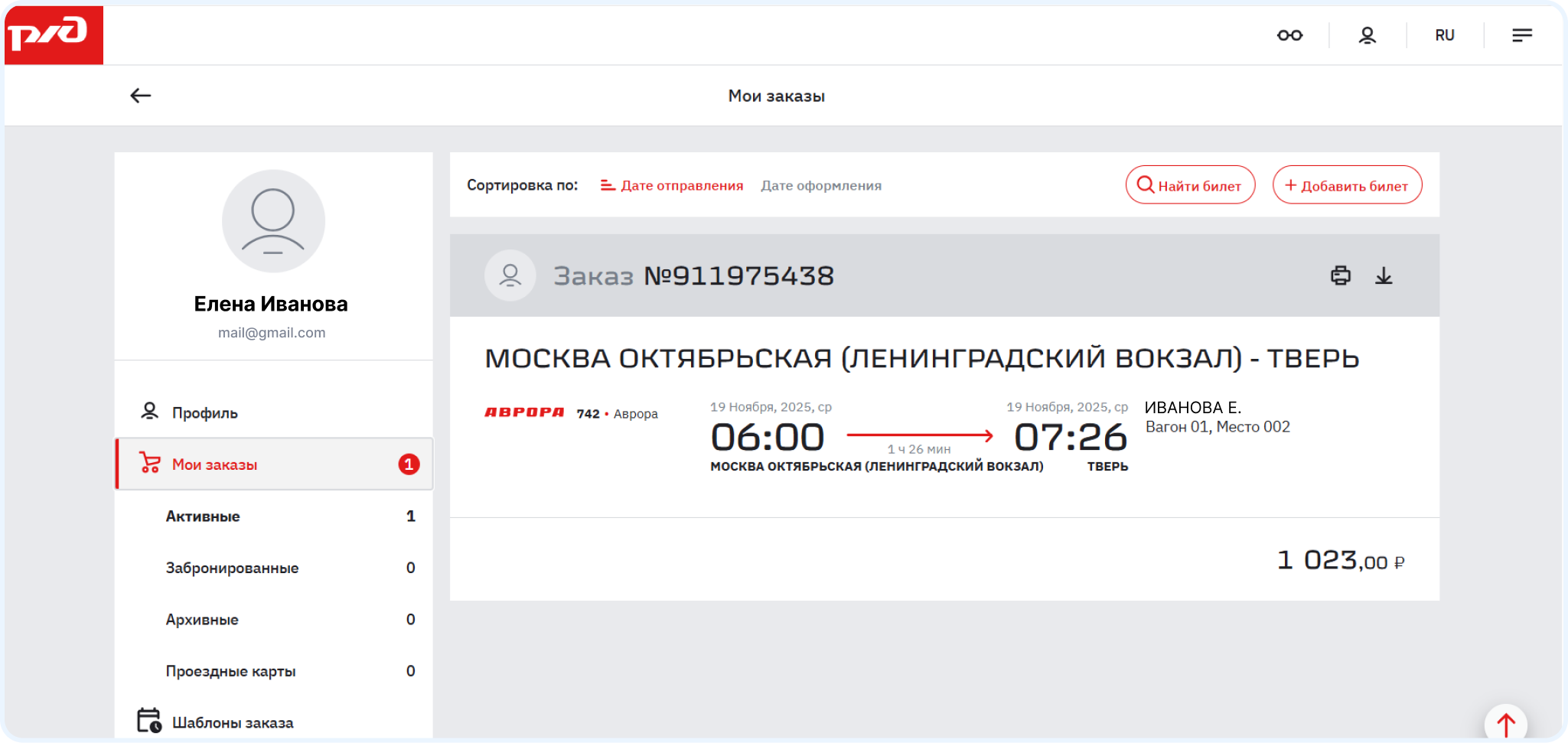Screen dimensions: 1568x743
Task: Open the hamburger menu in header
Action: [1521, 35]
